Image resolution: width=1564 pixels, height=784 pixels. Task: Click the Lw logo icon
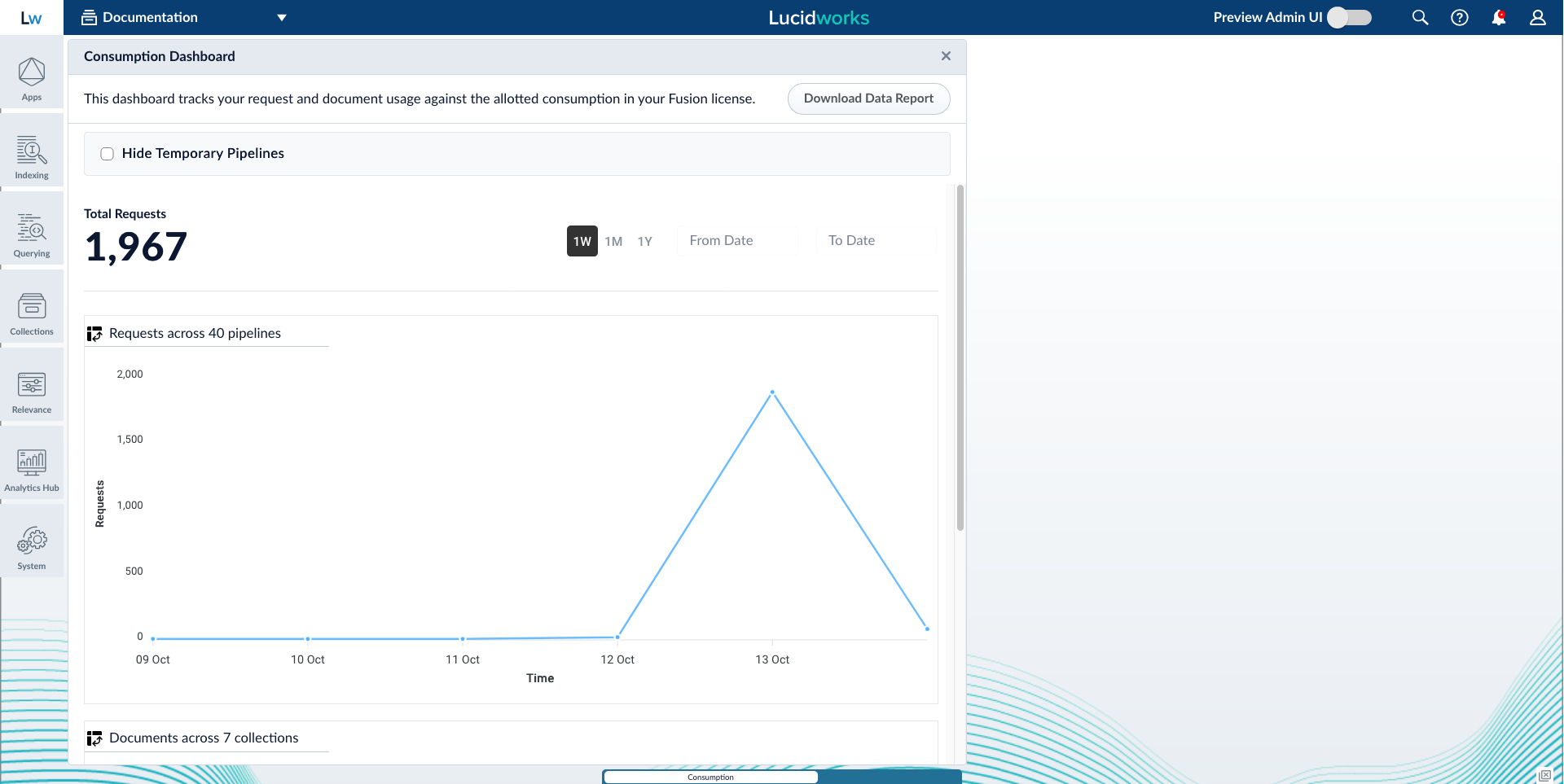tap(31, 18)
